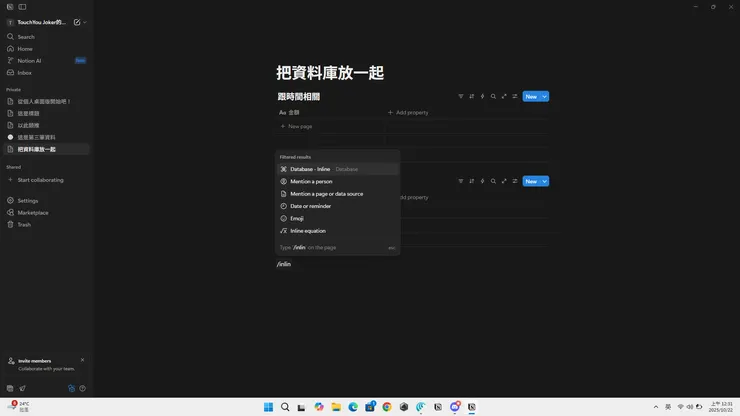Click the blue Notion AI icon at sidebar bottom

[71, 388]
